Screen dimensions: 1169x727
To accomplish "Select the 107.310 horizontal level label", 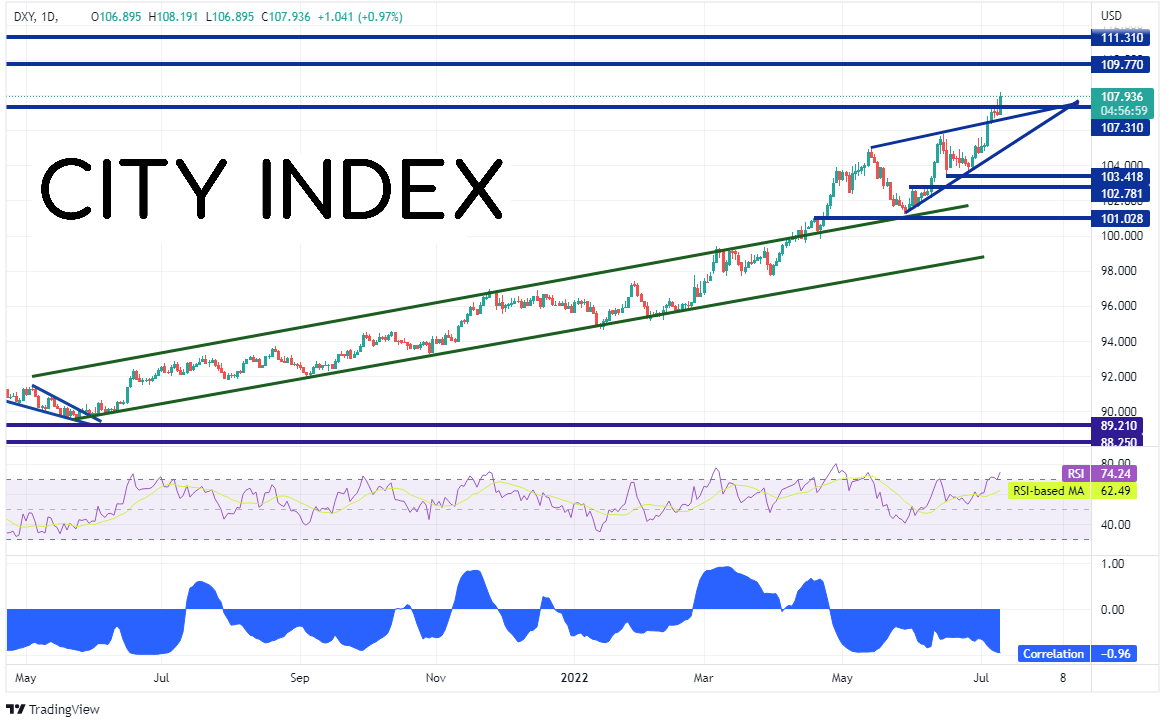I will (1121, 128).
